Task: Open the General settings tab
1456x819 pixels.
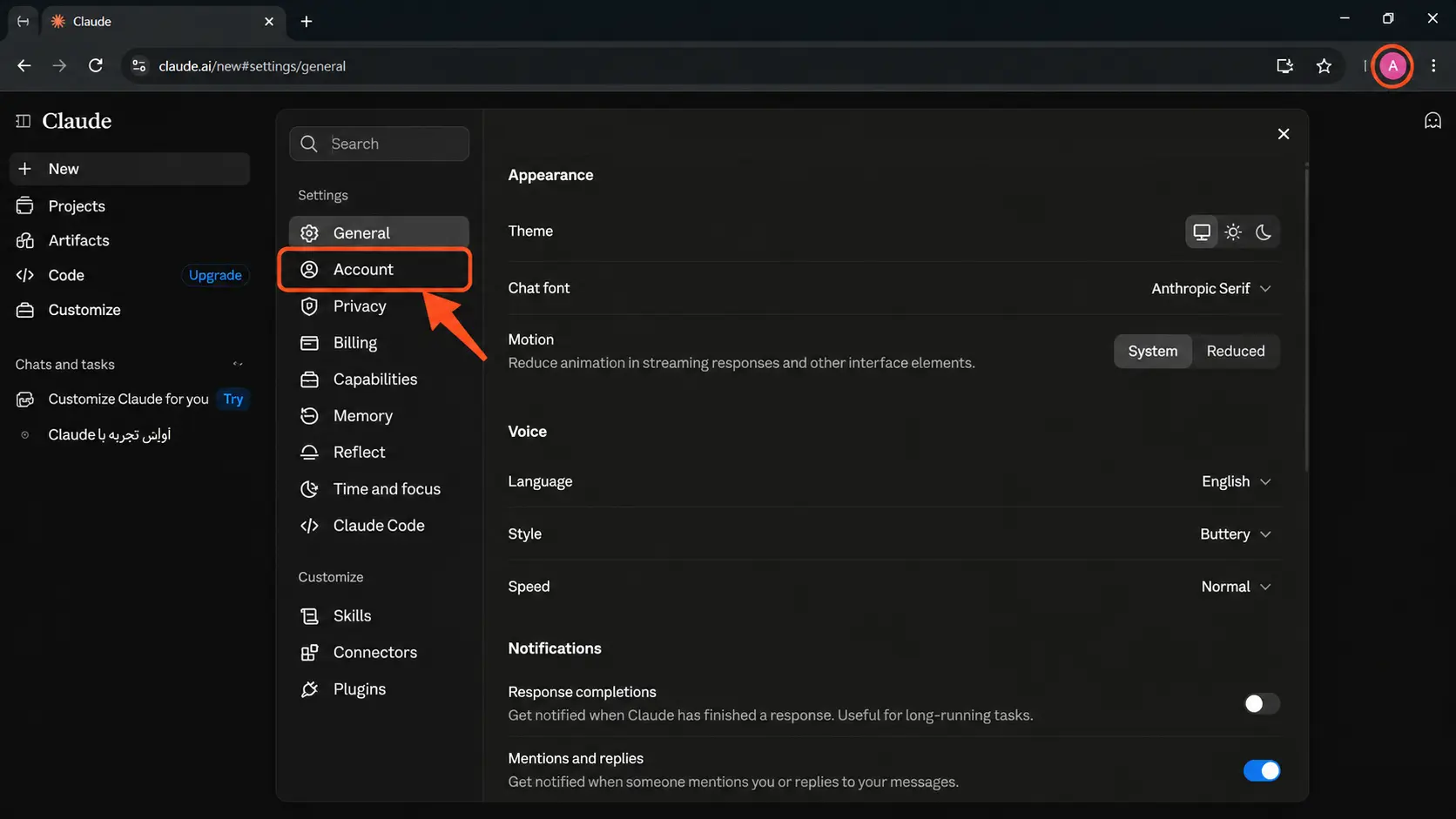Action: (x=379, y=233)
